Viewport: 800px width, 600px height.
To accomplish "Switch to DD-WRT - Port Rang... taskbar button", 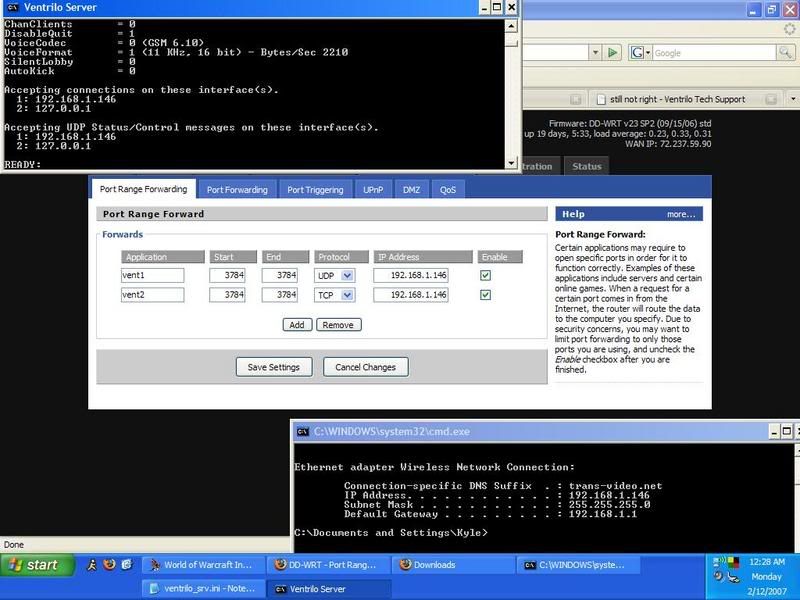I will point(329,565).
